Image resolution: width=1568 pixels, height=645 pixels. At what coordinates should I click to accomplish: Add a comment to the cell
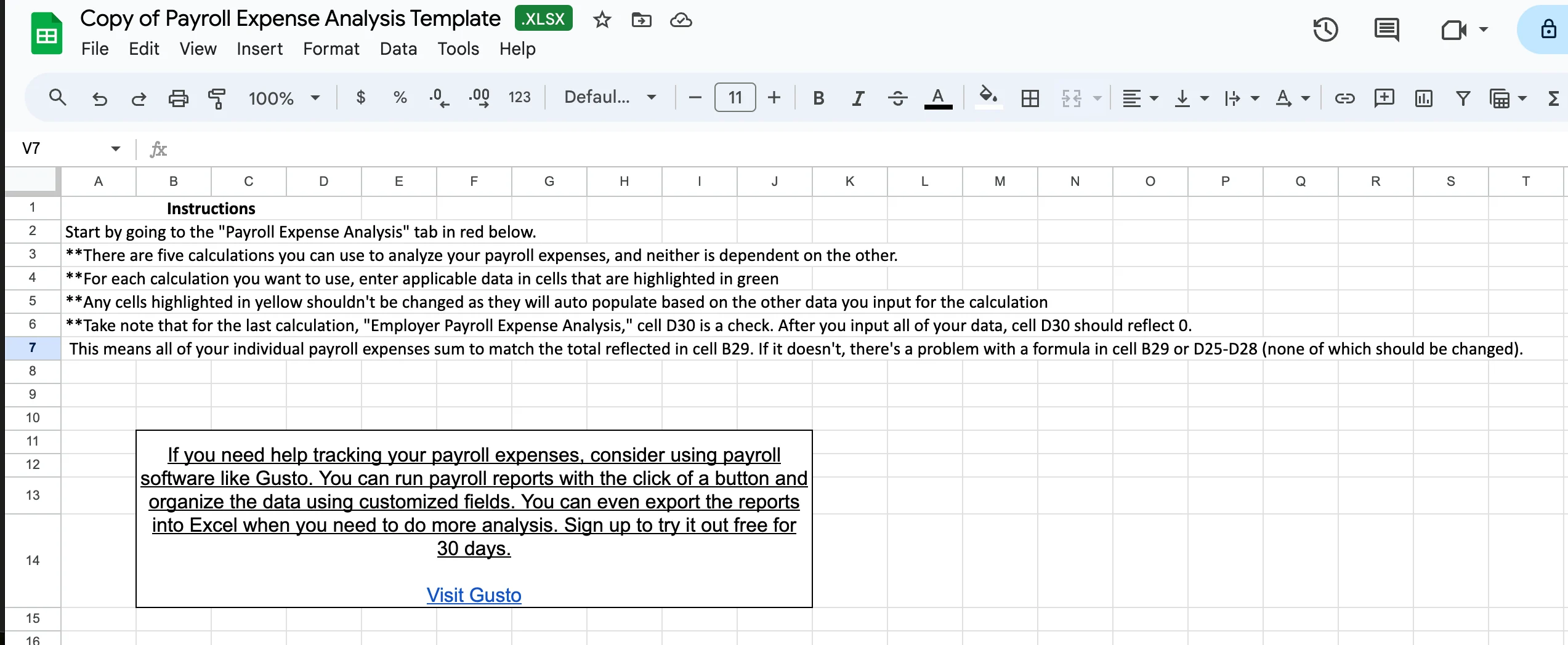pyautogui.click(x=1384, y=98)
